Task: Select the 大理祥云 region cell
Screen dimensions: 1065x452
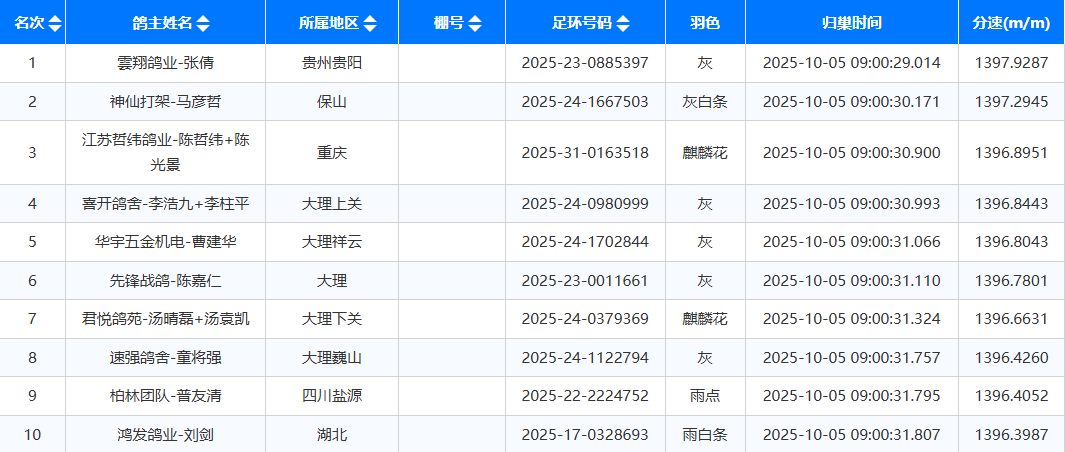Action: click(332, 242)
